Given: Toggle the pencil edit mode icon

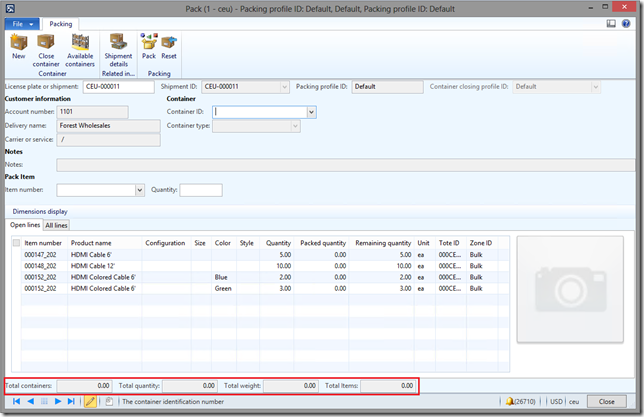Looking at the screenshot, I should tap(90, 401).
